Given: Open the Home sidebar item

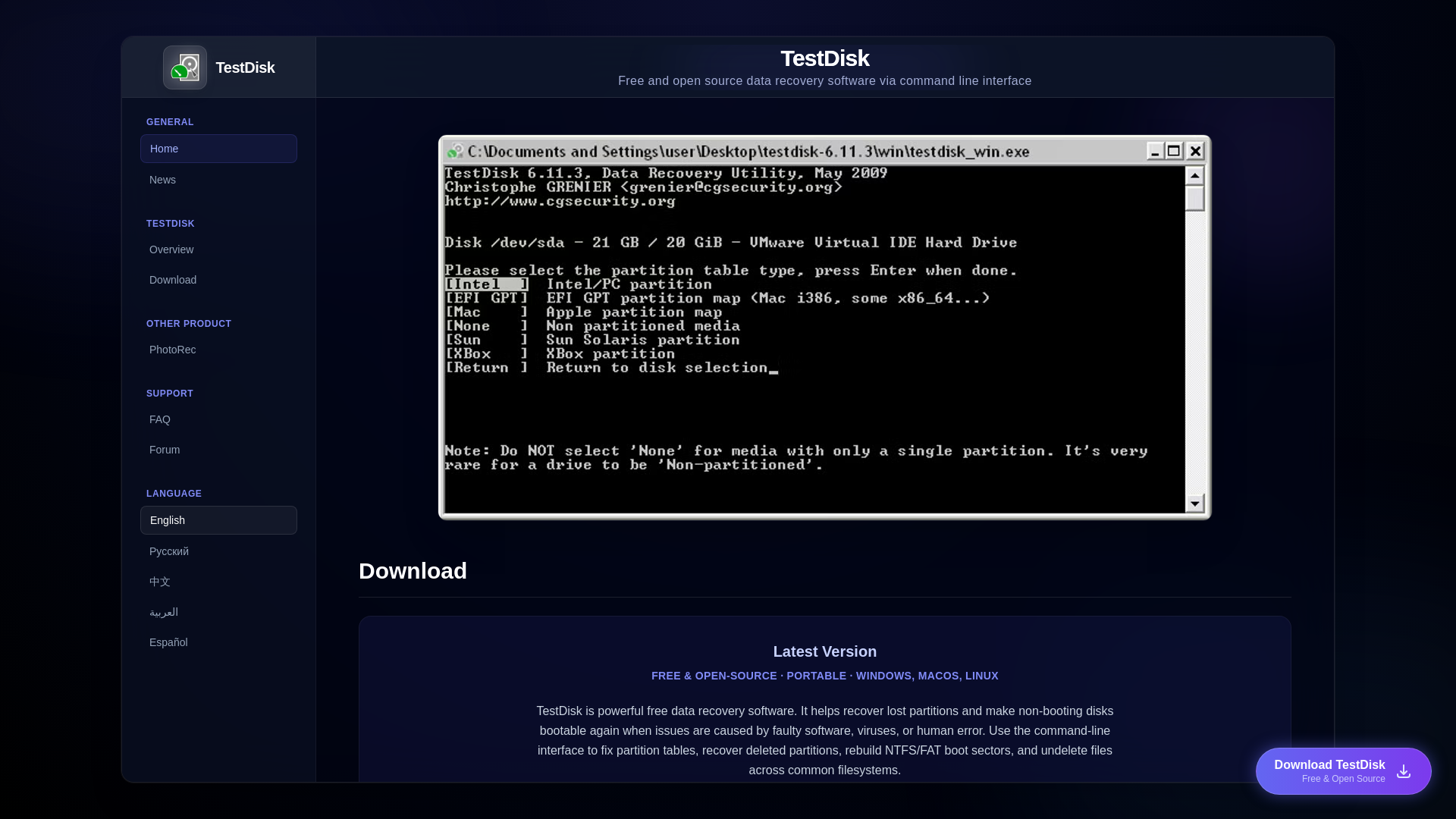Looking at the screenshot, I should [x=218, y=149].
